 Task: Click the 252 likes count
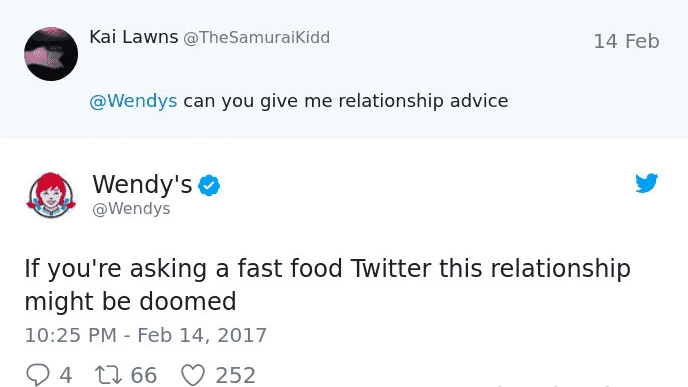point(236,376)
